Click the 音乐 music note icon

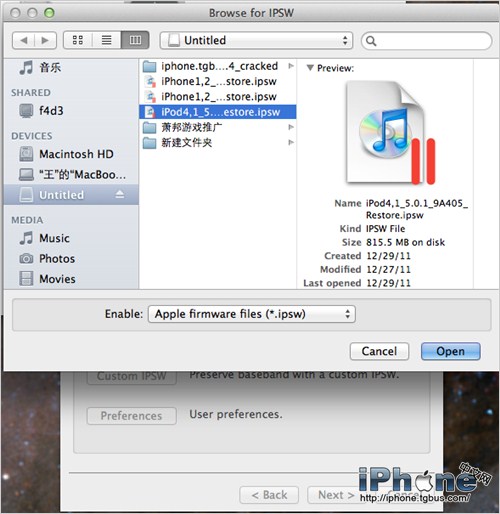coord(26,68)
